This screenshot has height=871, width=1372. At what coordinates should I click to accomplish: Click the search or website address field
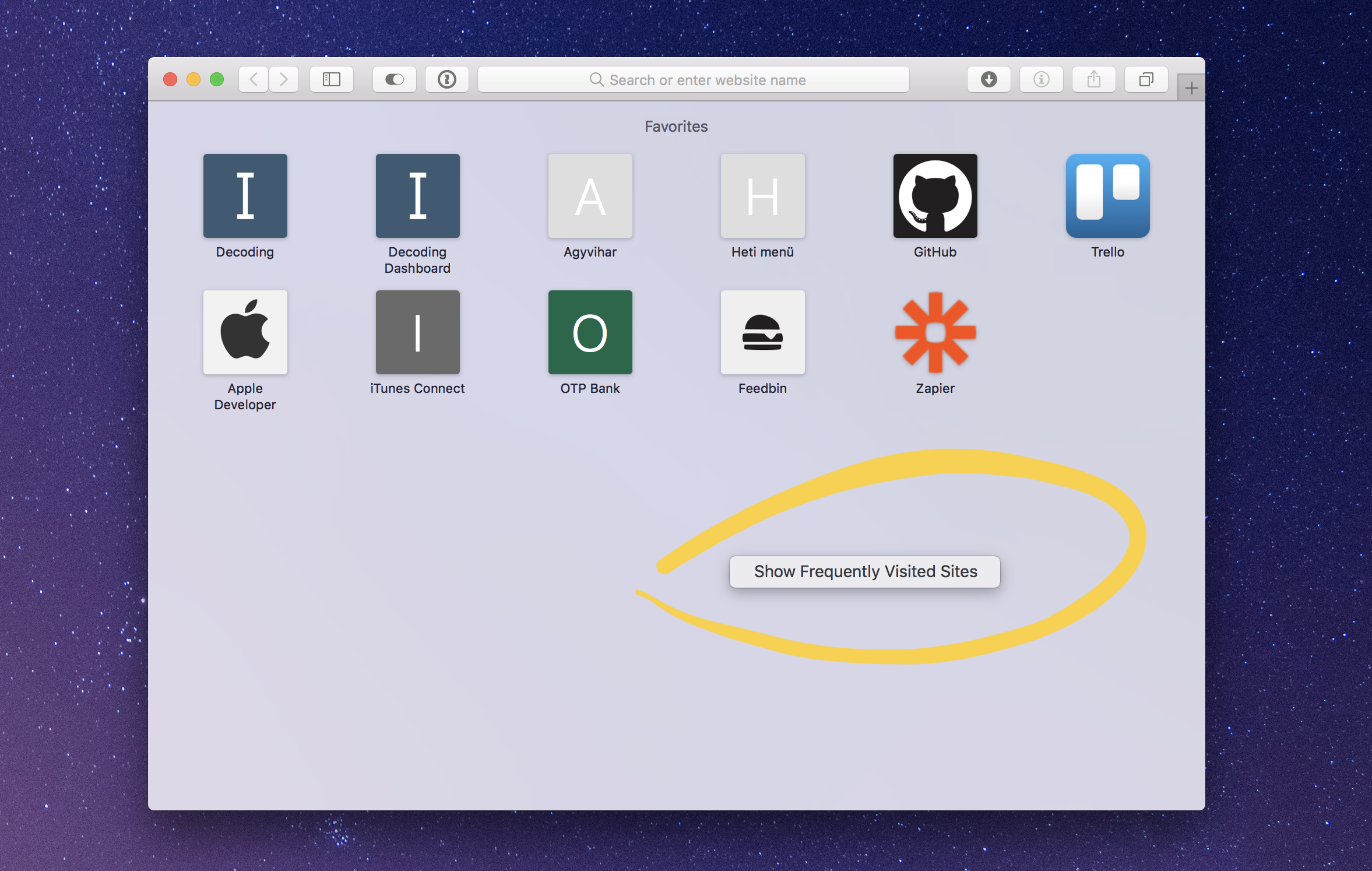pos(694,79)
